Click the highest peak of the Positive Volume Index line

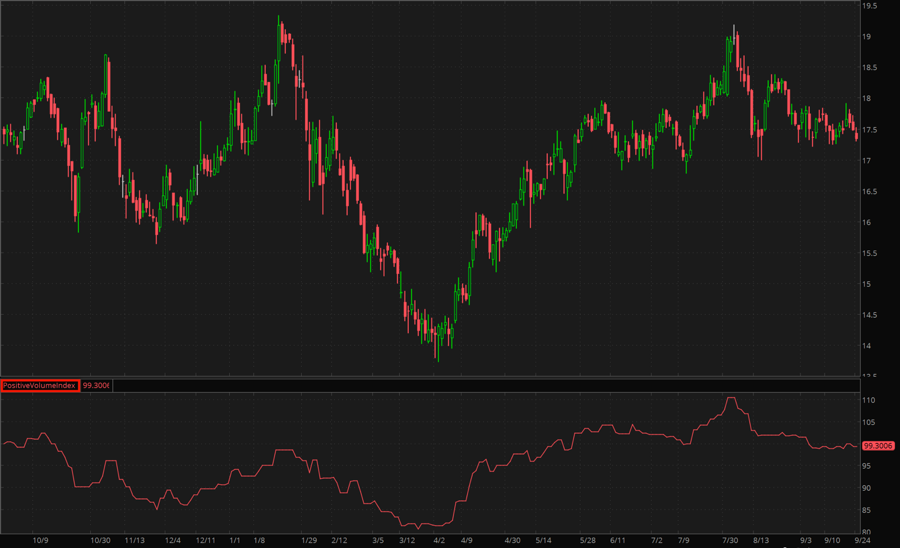[x=731, y=398]
